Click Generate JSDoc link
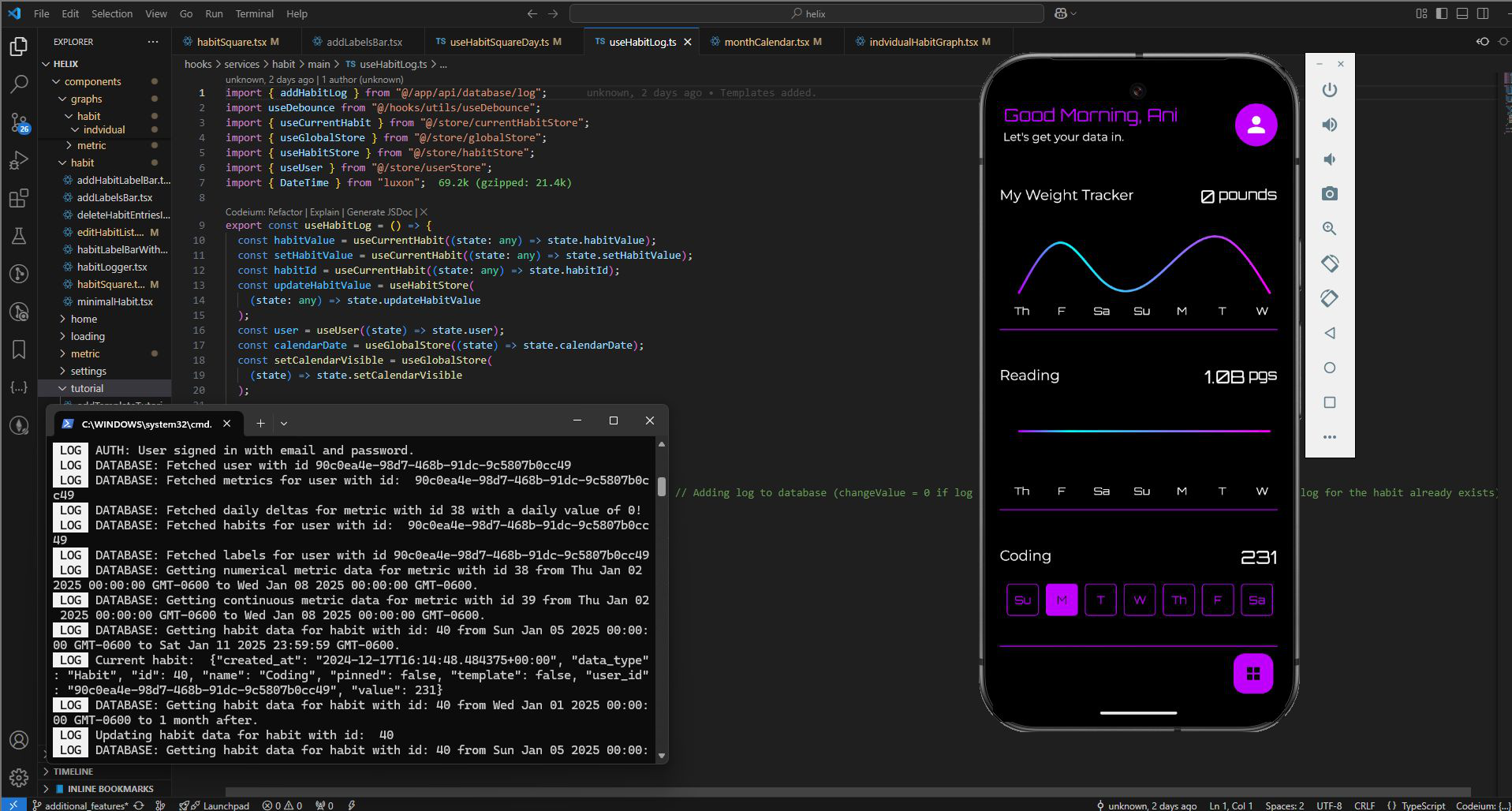Viewport: 1512px width, 811px height. (x=379, y=212)
